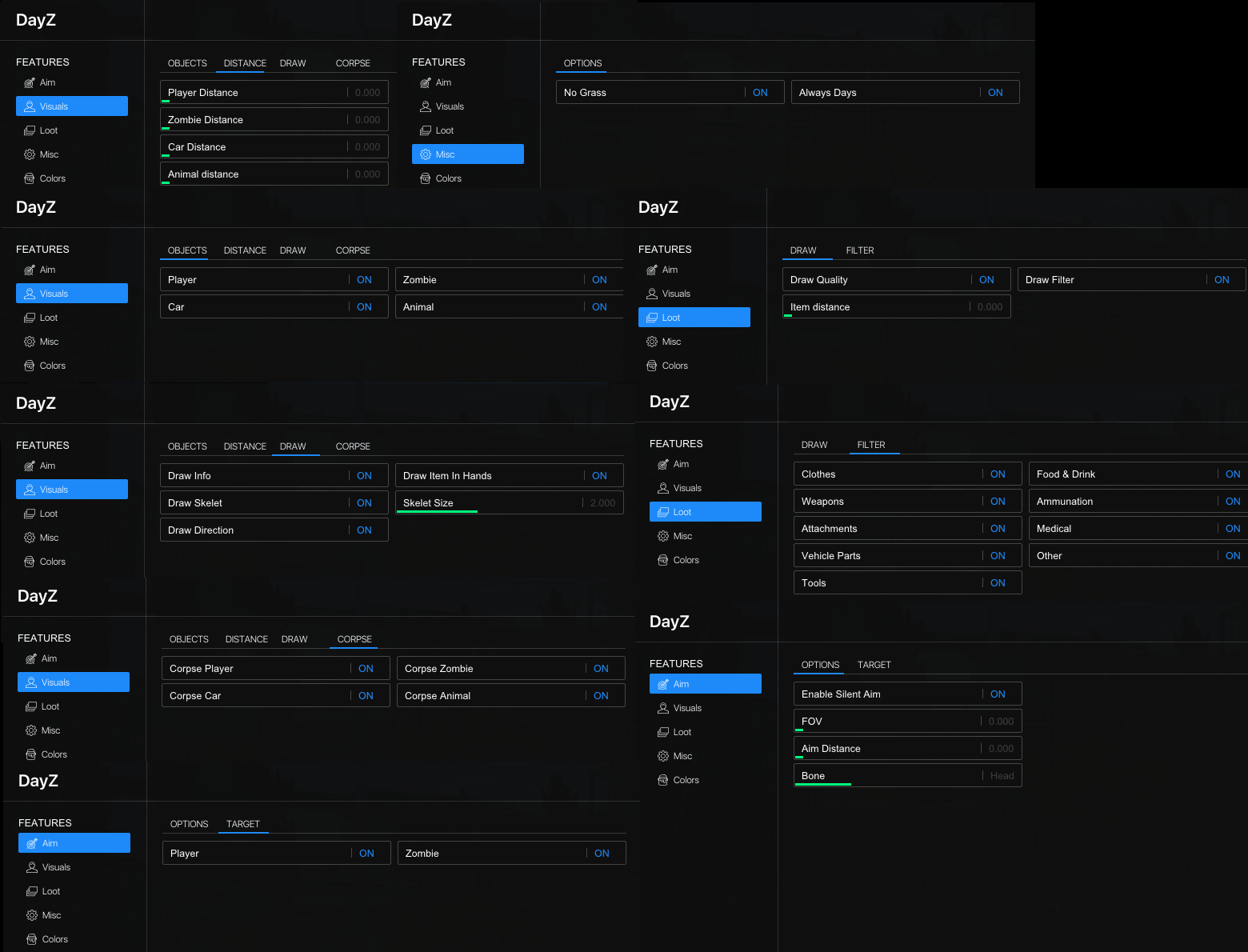The height and width of the screenshot is (952, 1248).
Task: Click Colors icon in the Draw Skelet panel
Action: [30, 562]
